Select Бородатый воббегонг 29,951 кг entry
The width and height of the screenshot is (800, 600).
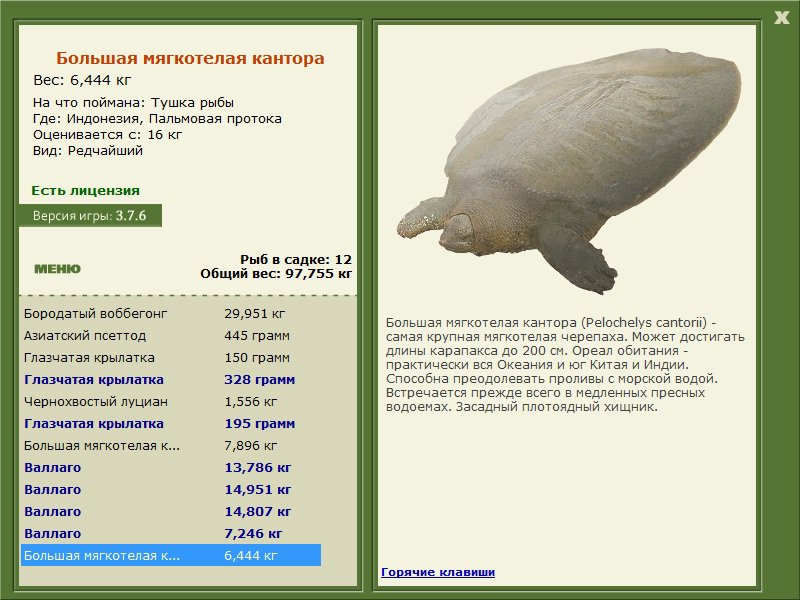[171, 313]
